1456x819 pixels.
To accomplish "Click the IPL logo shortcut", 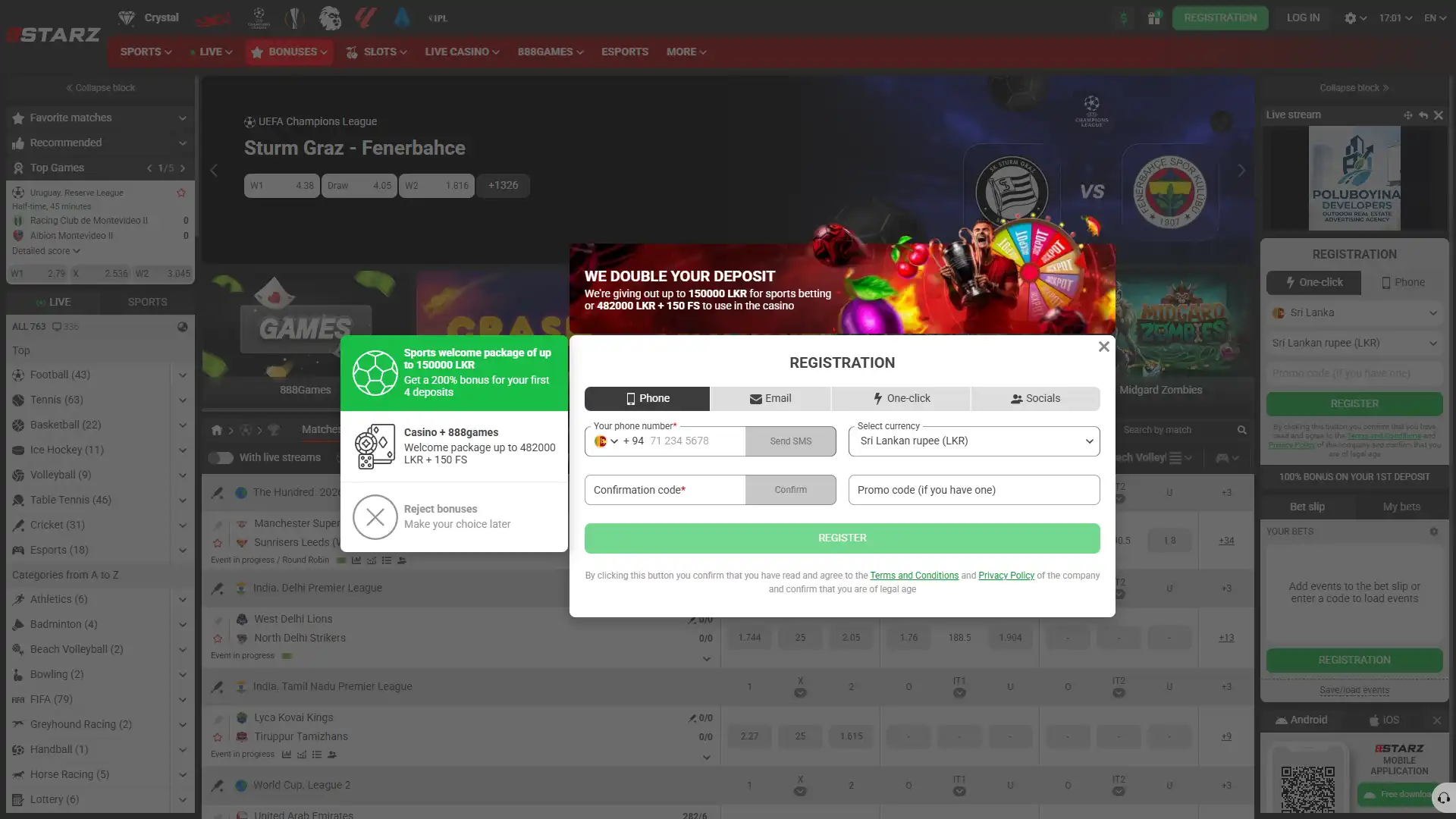I will click(438, 18).
